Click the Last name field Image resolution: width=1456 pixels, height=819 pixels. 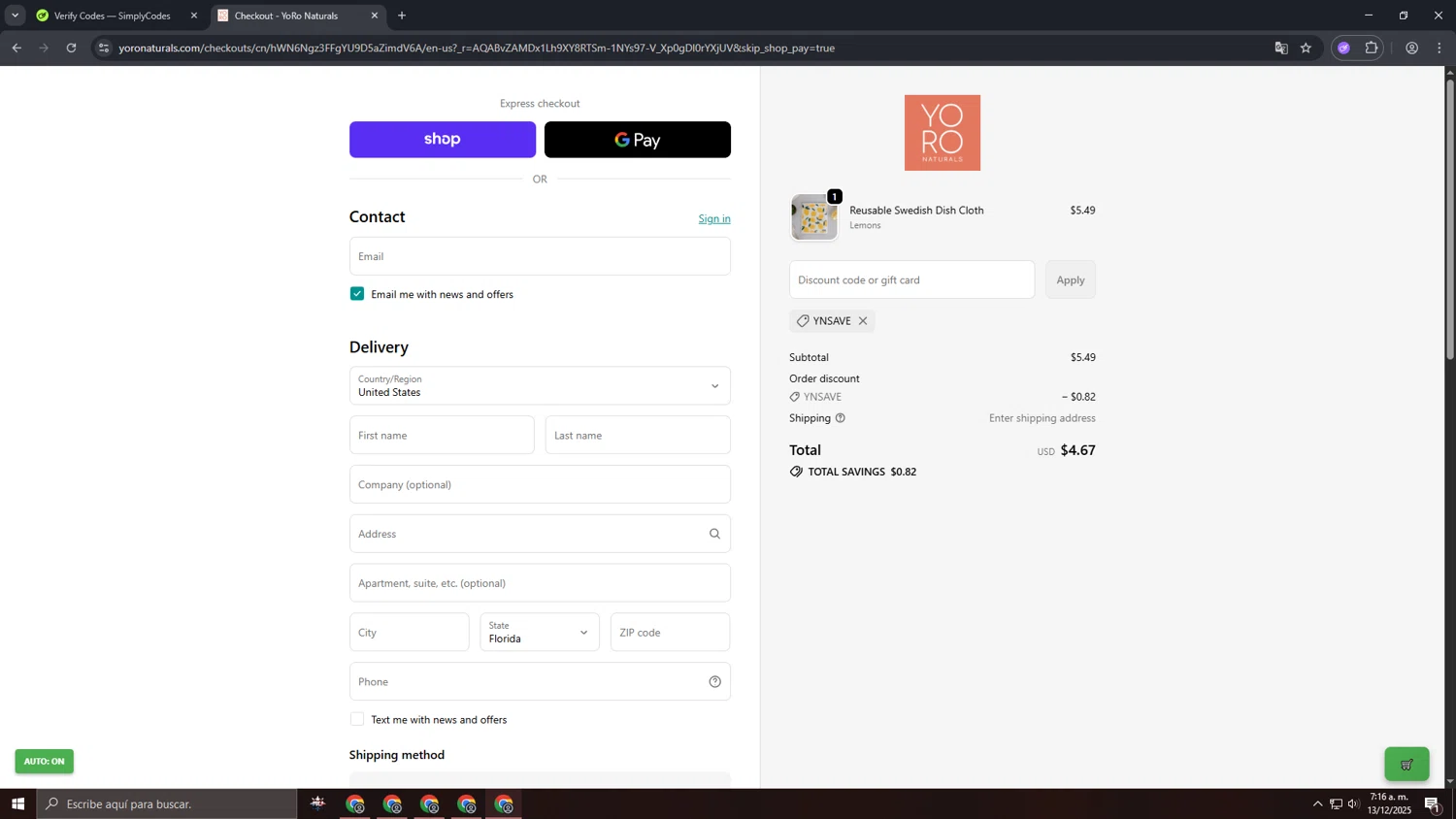click(638, 436)
